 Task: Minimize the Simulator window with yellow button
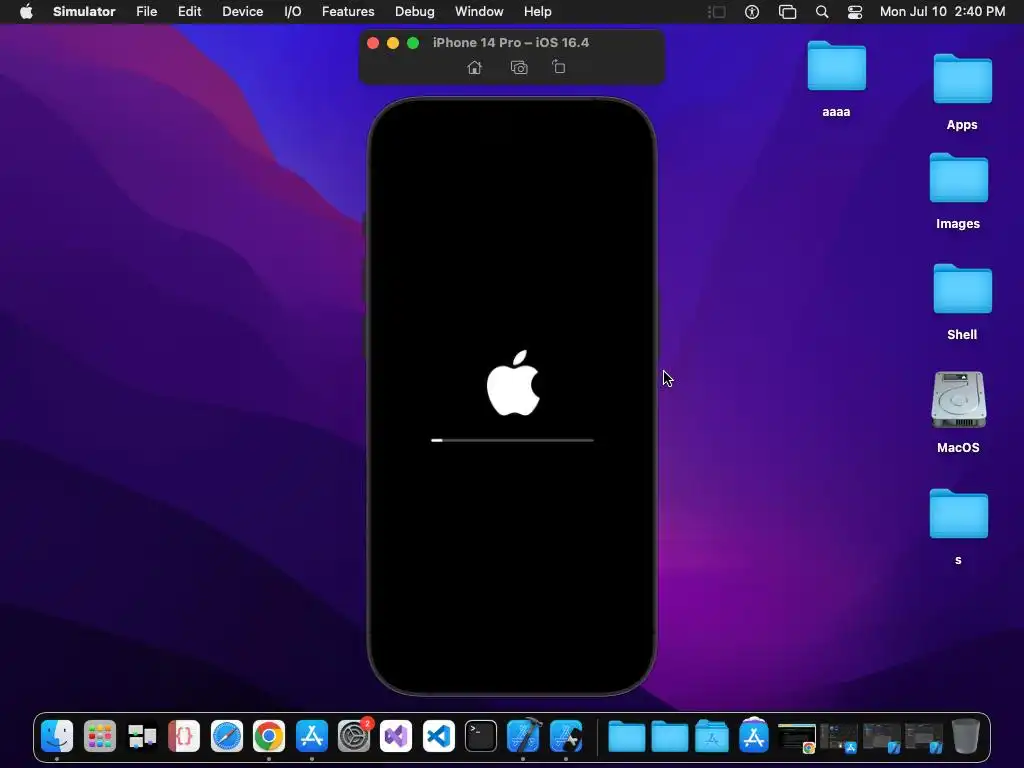[x=393, y=43]
